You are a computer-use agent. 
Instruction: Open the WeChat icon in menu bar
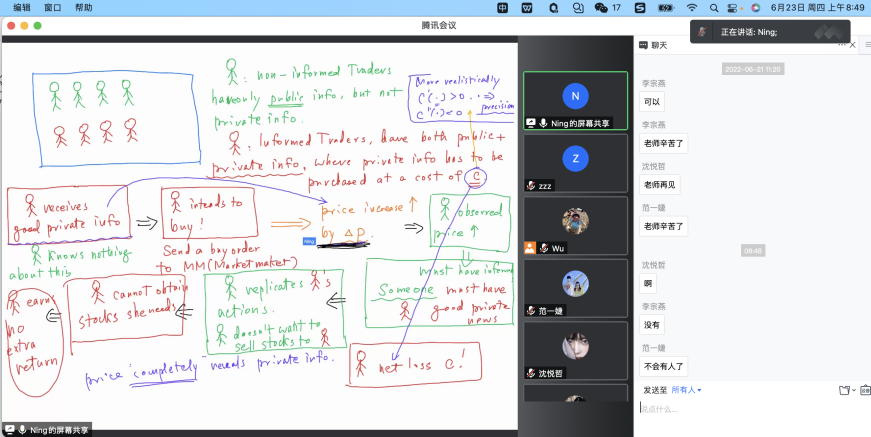click(x=601, y=7)
